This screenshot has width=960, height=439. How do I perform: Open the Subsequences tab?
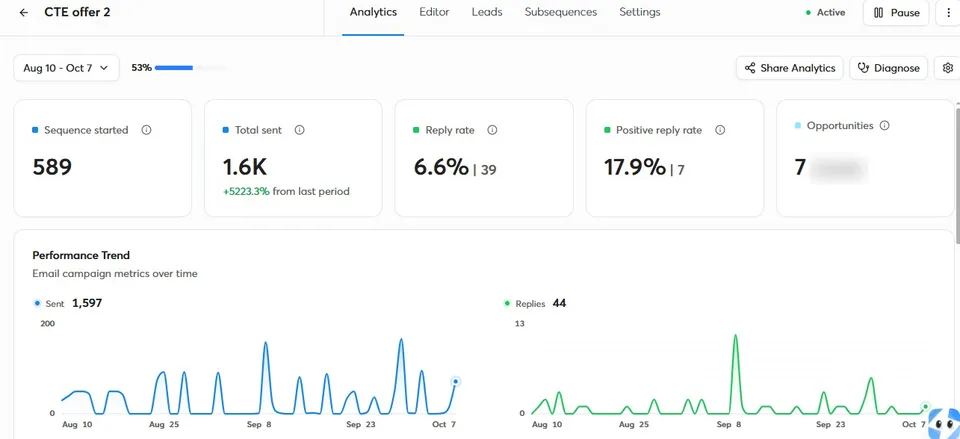click(561, 12)
